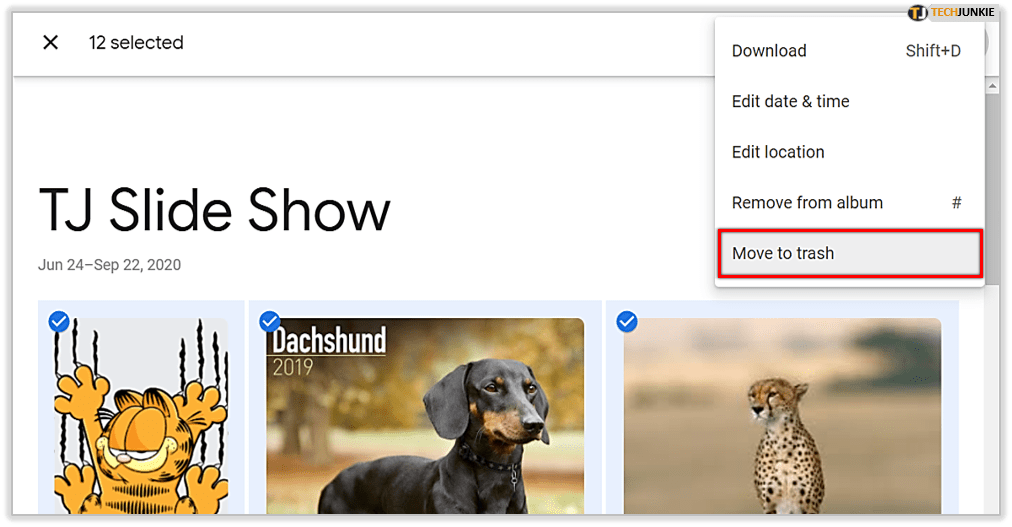Open the Garfield cartoon thumbnail
Viewport: 1012px width, 527px height.
tap(140, 420)
